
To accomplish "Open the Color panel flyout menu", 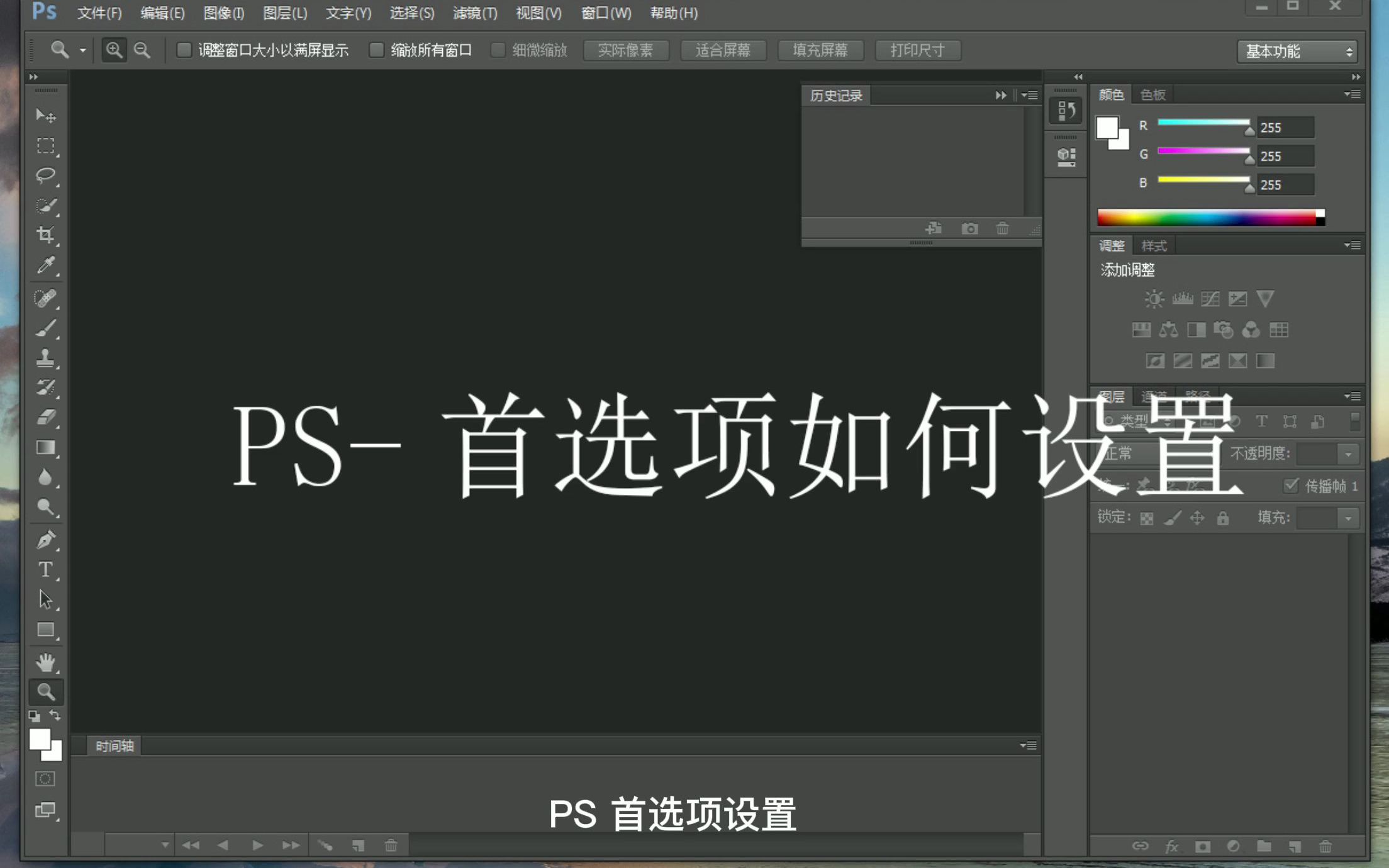I will [x=1353, y=94].
